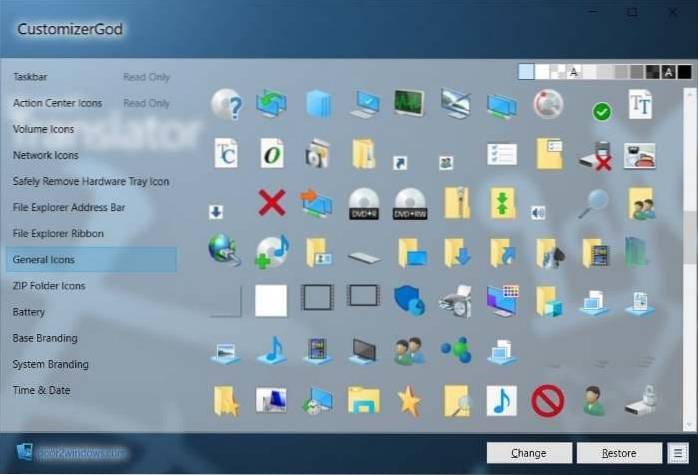This screenshot has width=698, height=475.
Task: Select the shortcut arrow overlay icon
Action: click(400, 162)
